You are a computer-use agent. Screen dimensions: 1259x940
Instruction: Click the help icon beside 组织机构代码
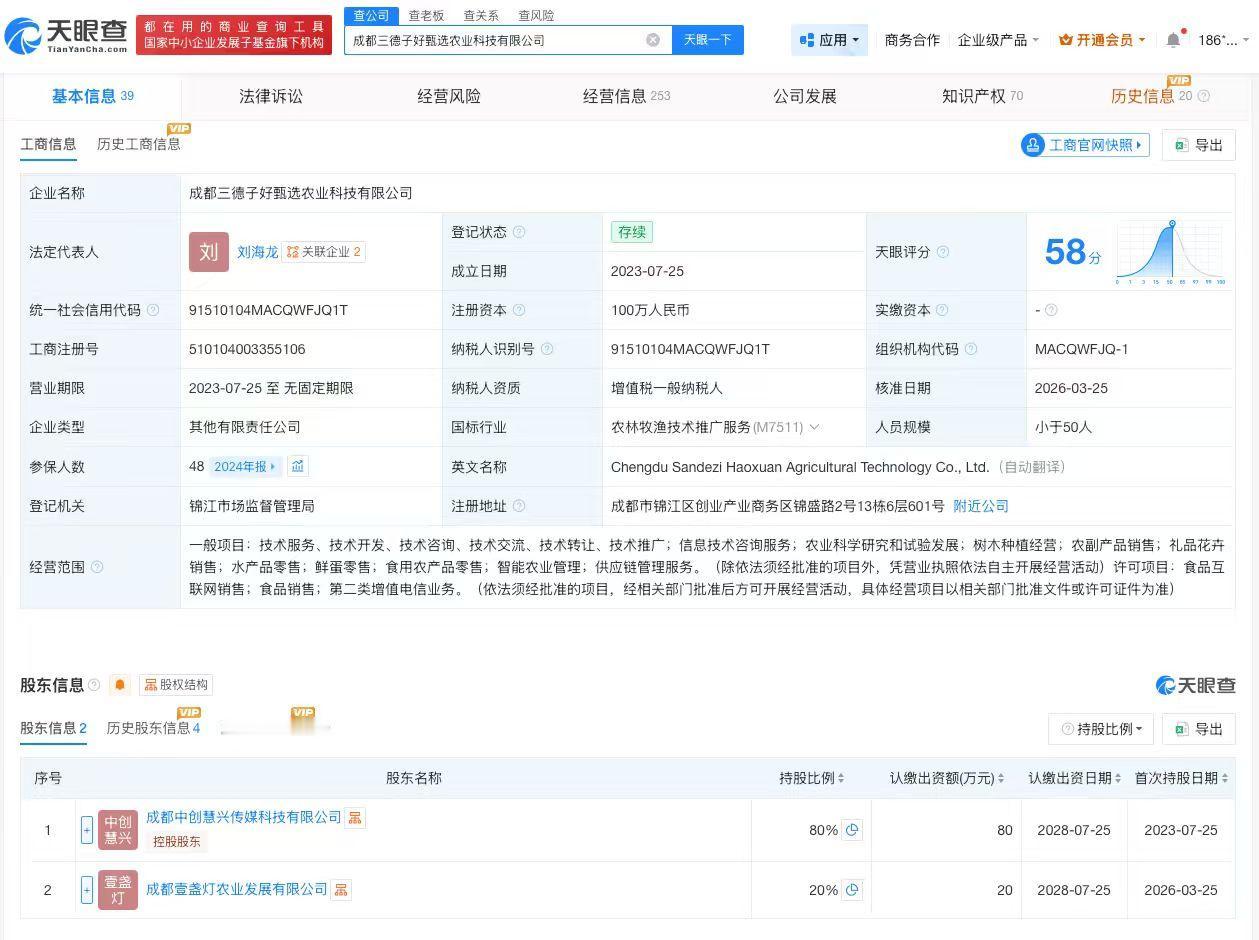pyautogui.click(x=971, y=349)
